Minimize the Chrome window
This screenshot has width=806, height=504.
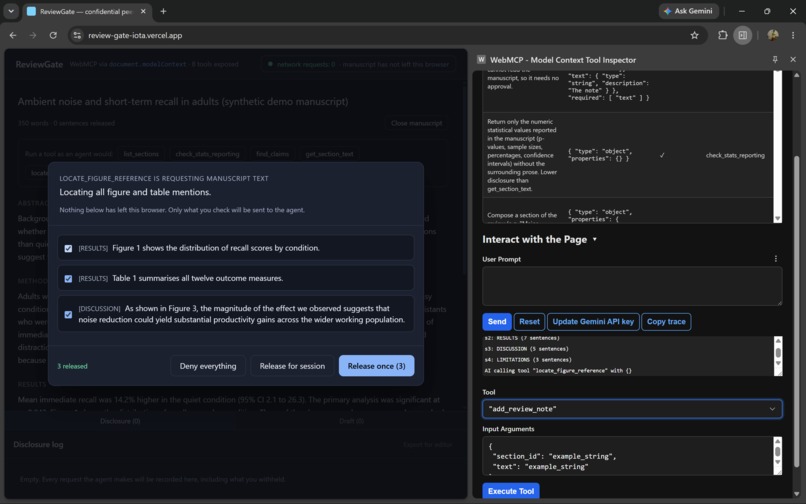(x=742, y=11)
